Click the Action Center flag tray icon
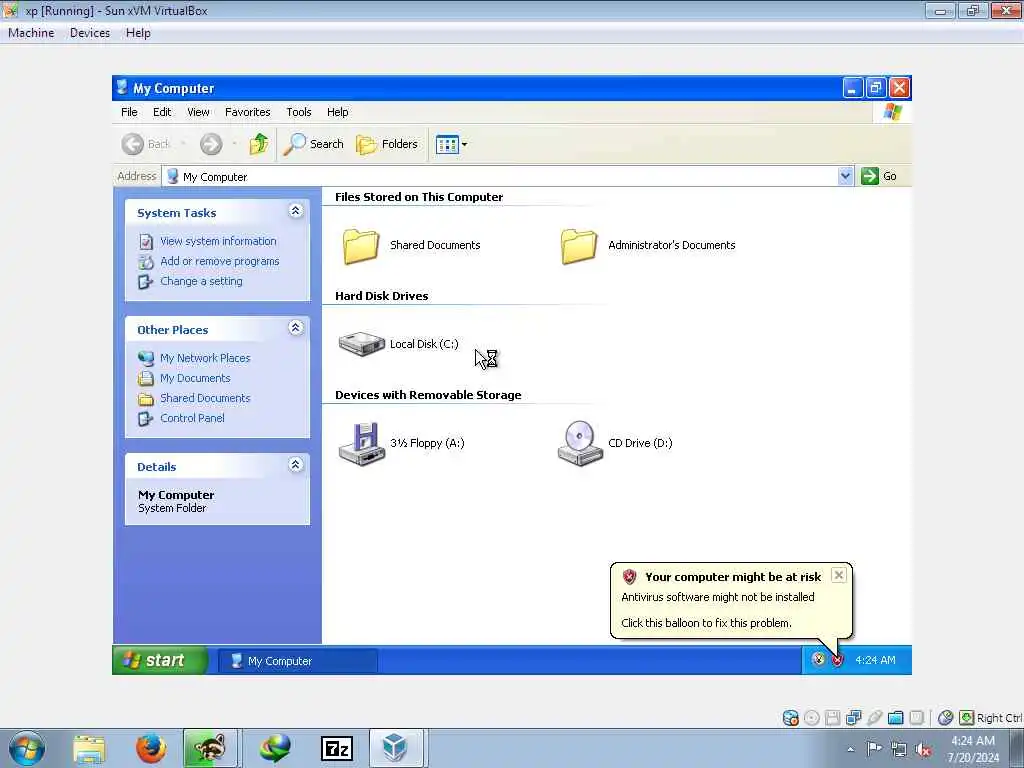This screenshot has height=768, width=1024. point(874,748)
